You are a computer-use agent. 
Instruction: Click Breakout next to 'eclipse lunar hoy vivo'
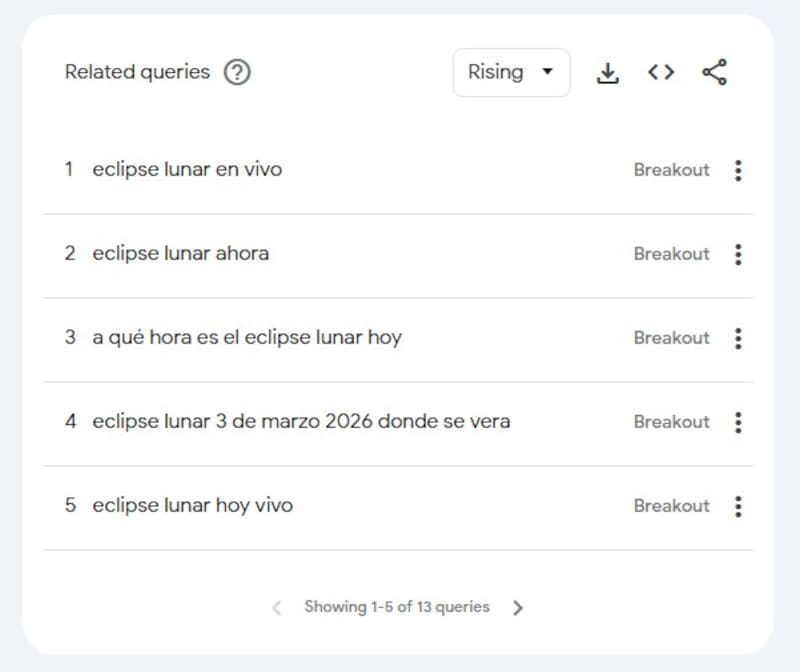pyautogui.click(x=671, y=506)
